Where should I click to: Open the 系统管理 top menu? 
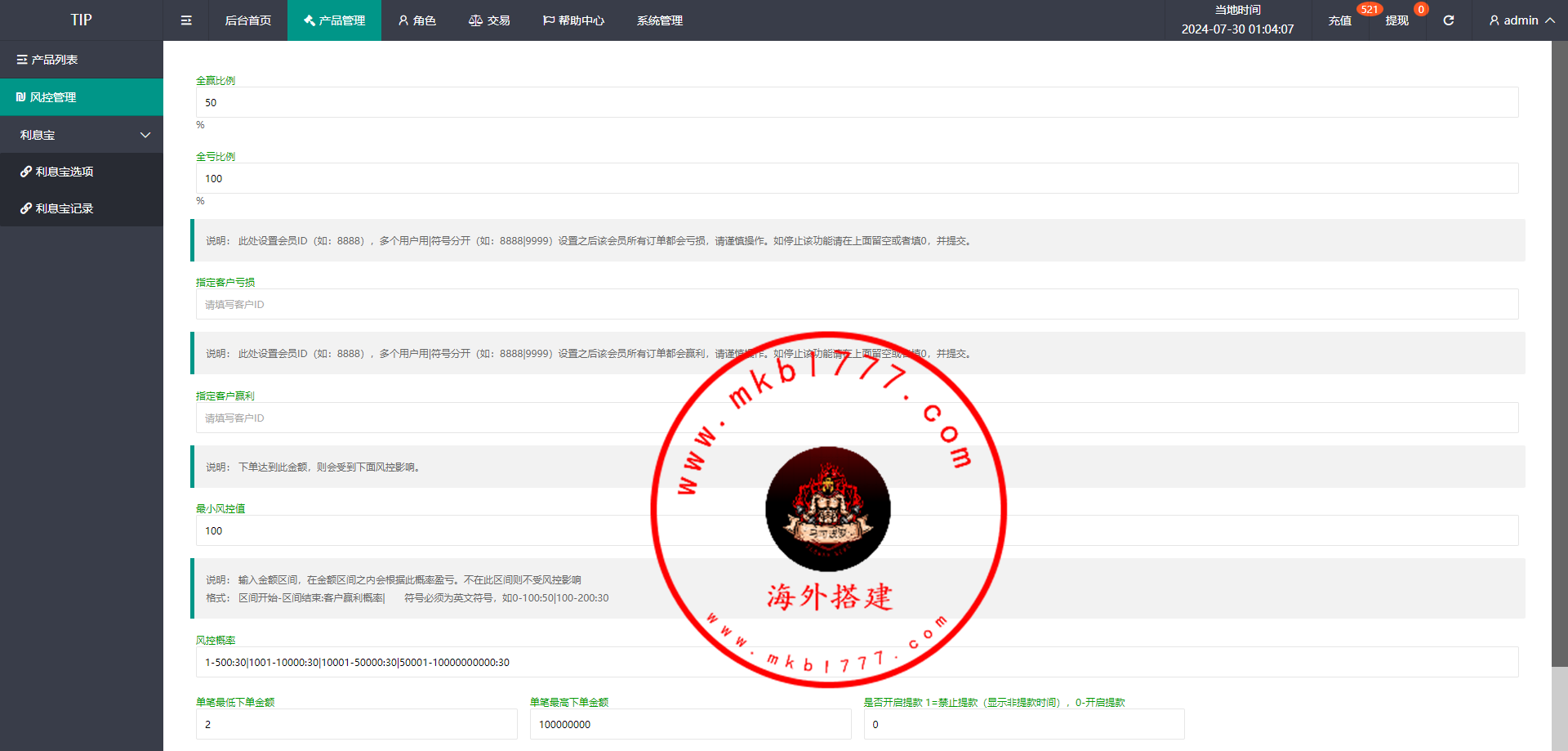pos(660,20)
